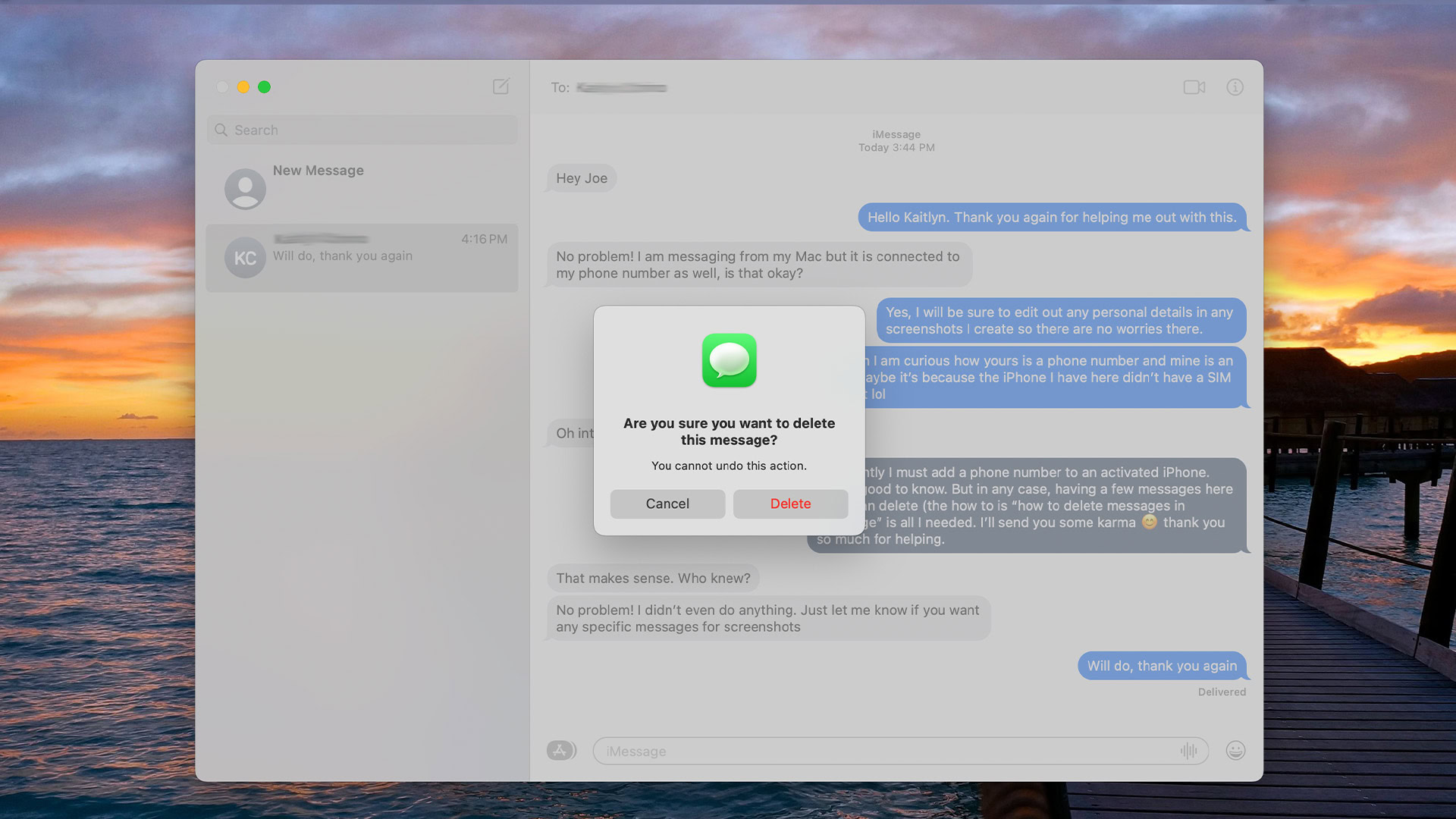Viewport: 1456px width, 819px height.
Task: Click the Search messages field
Action: 364,130
